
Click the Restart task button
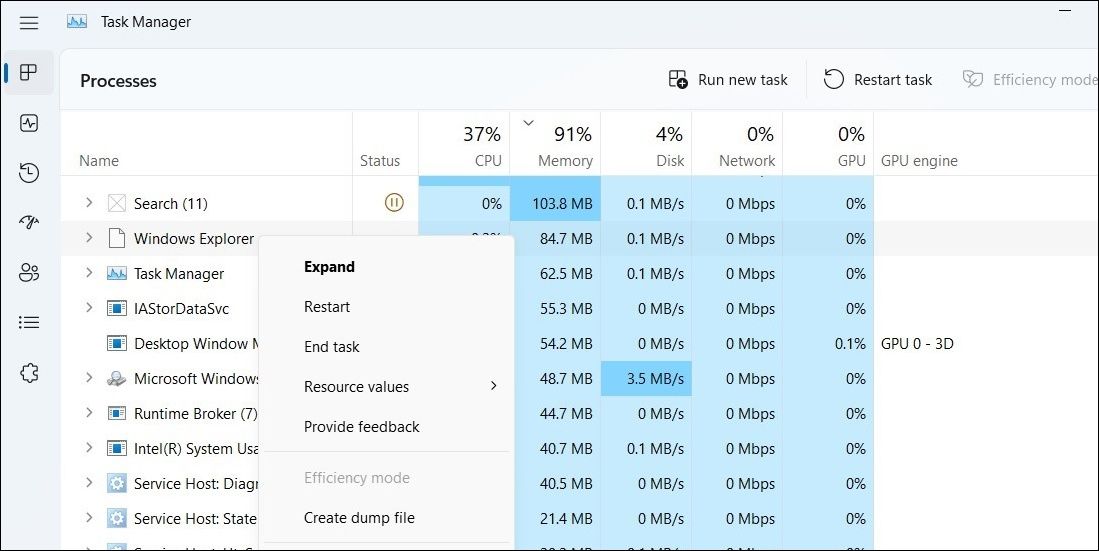click(x=878, y=80)
